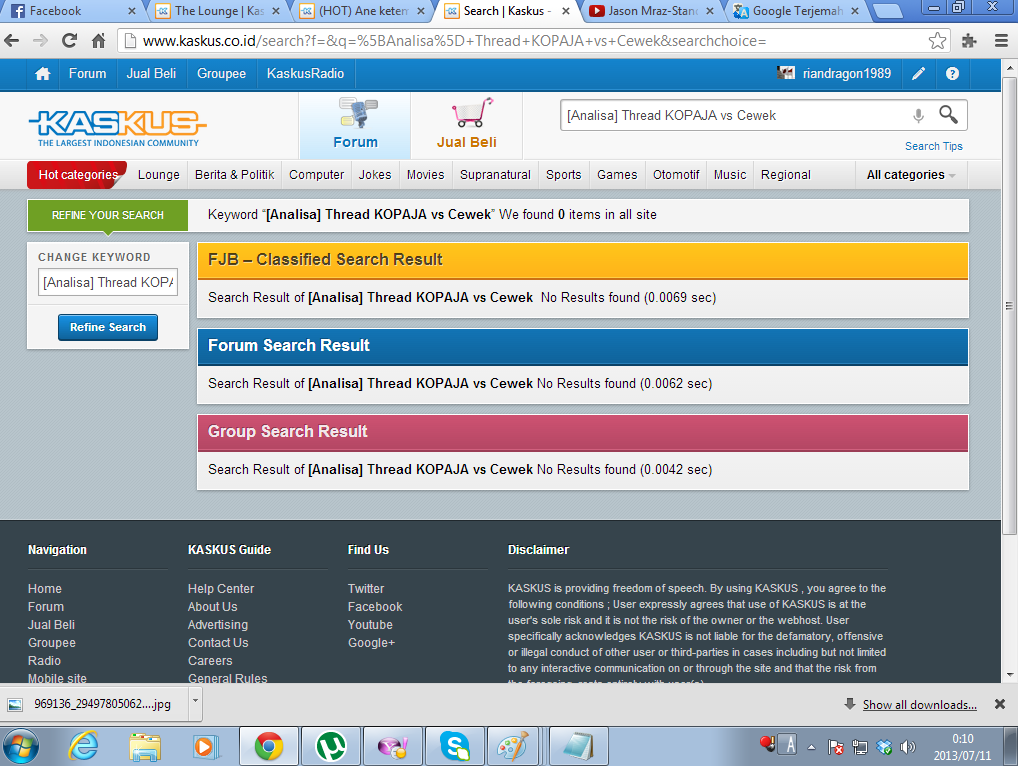This screenshot has width=1024, height=768.
Task: Open Yahoo Messenger taskbar icon
Action: (x=392, y=746)
